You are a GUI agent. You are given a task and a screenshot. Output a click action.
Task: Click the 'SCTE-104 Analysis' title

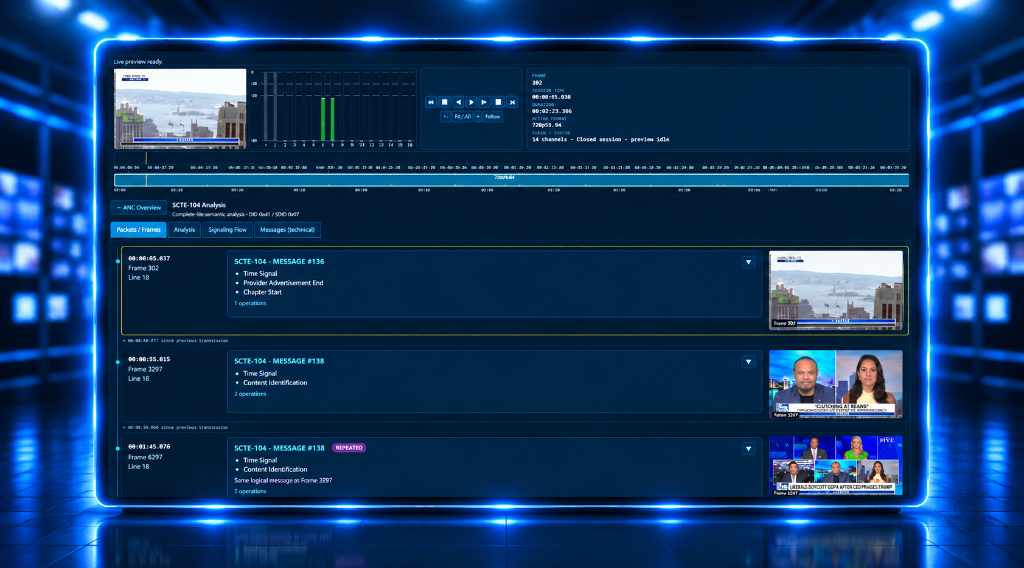(199, 205)
